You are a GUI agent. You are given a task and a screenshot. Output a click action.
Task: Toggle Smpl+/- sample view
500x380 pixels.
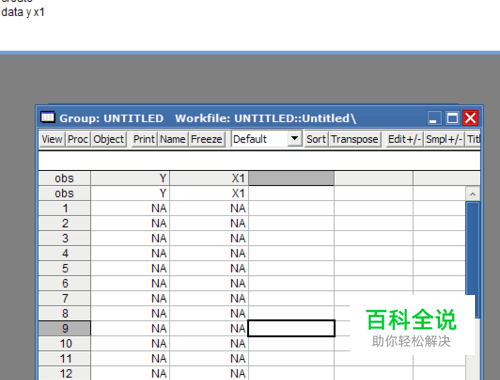click(444, 139)
